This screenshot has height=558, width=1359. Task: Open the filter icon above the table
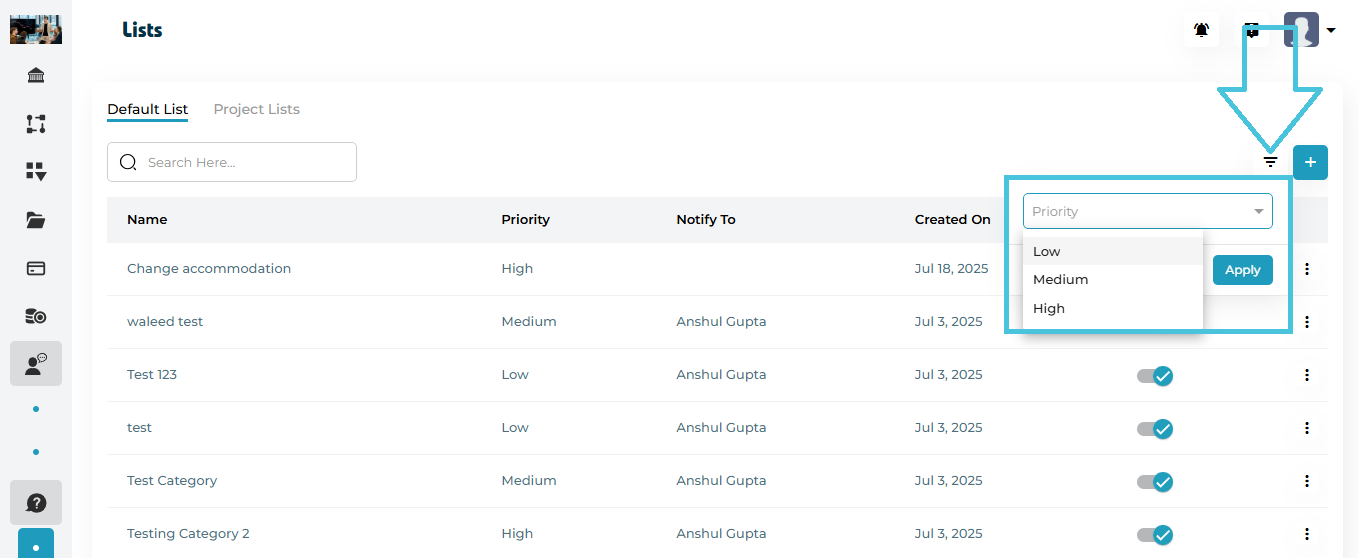point(1270,162)
